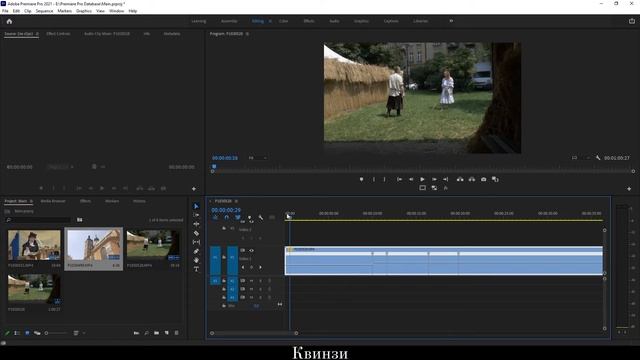Click the Home icon at top left

(x=9, y=21)
